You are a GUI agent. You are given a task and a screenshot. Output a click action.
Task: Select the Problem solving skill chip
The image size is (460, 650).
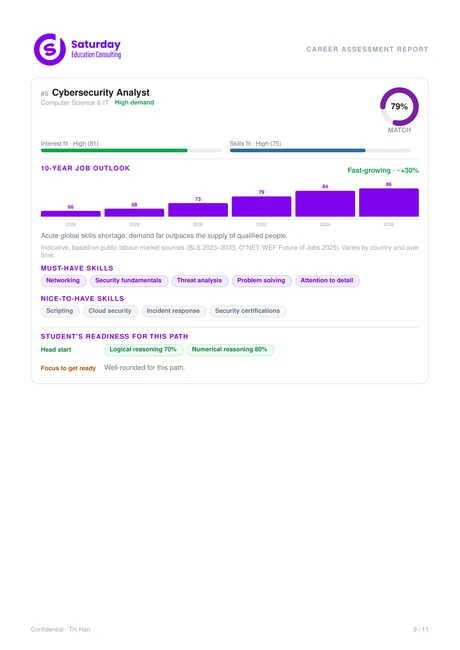pos(261,281)
